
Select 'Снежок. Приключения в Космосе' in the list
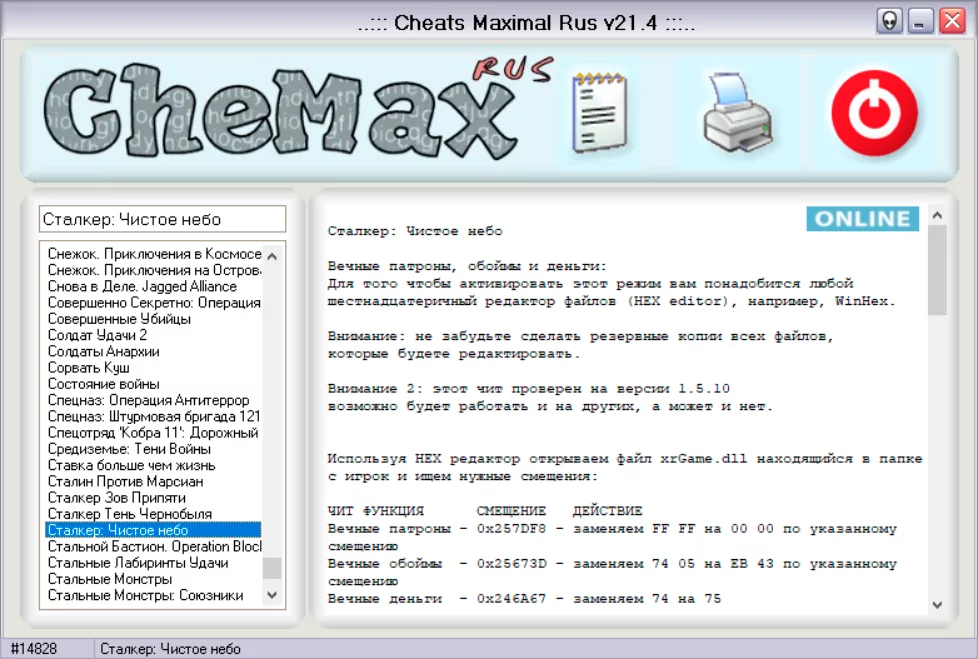(x=154, y=254)
